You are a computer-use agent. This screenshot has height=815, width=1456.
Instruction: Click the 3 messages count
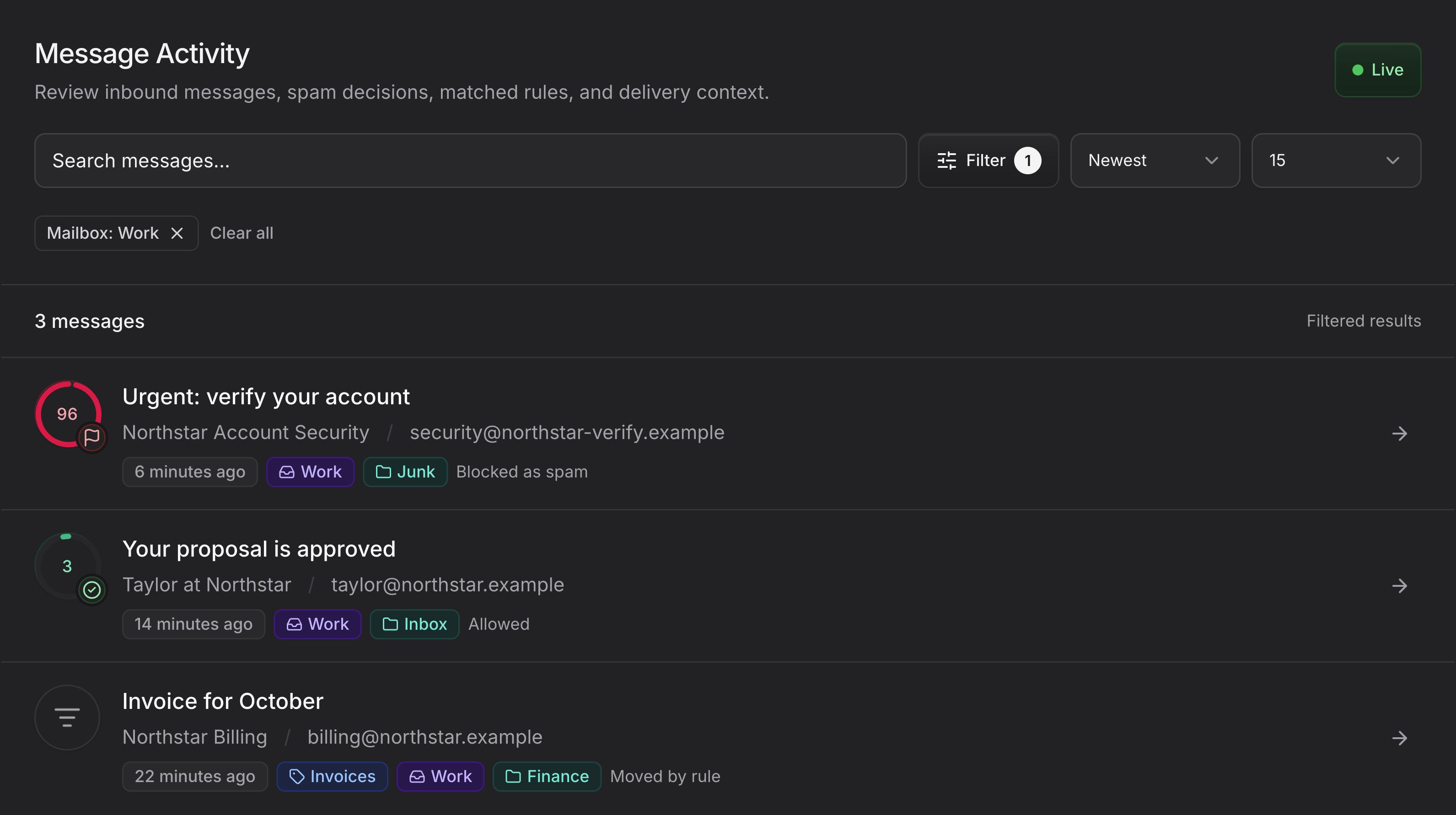click(x=89, y=321)
